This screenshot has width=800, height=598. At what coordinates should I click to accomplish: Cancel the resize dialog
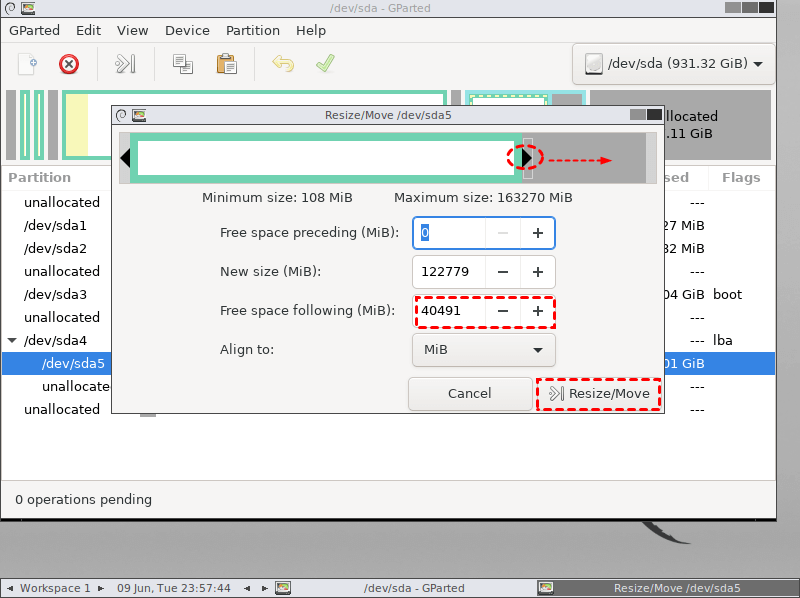pos(469,393)
